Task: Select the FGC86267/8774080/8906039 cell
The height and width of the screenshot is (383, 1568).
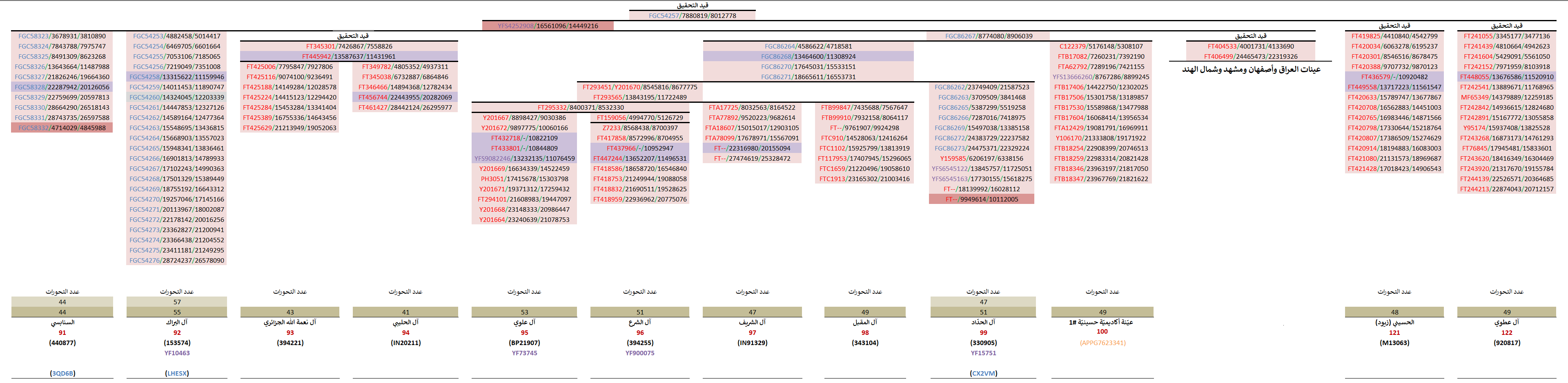Action: pos(989,36)
